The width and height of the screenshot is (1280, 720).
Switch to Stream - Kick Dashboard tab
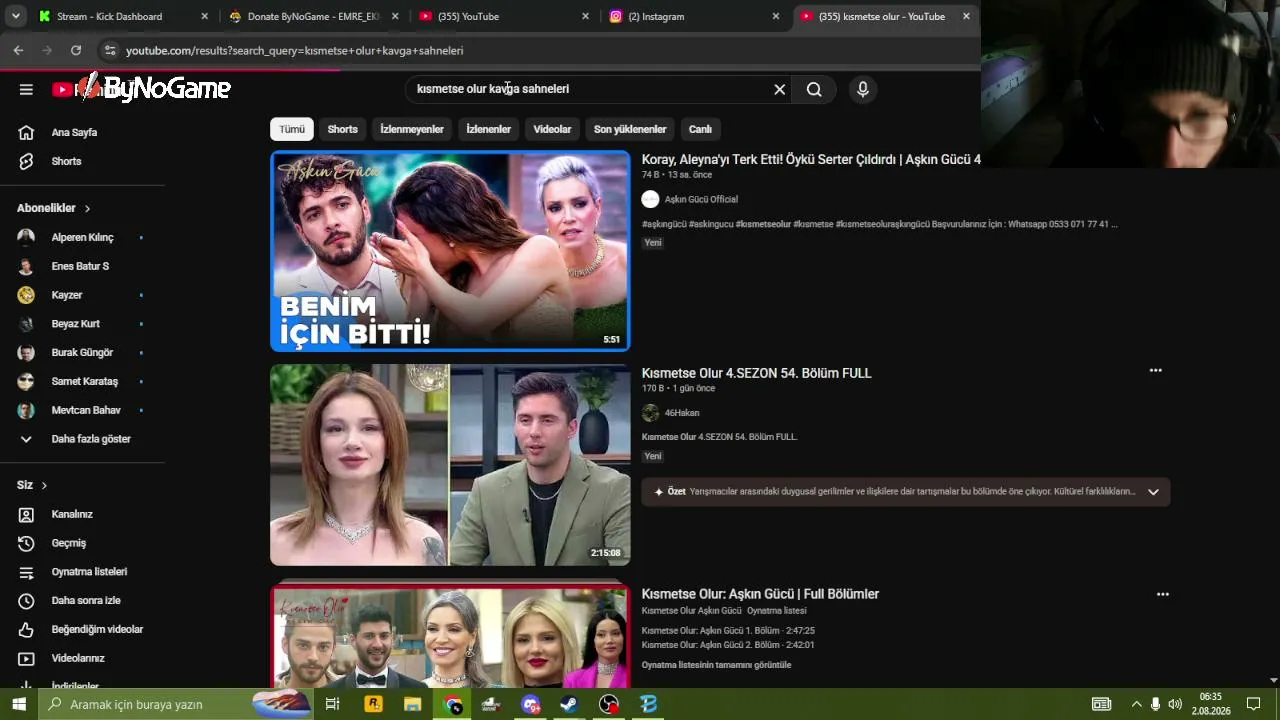click(110, 16)
